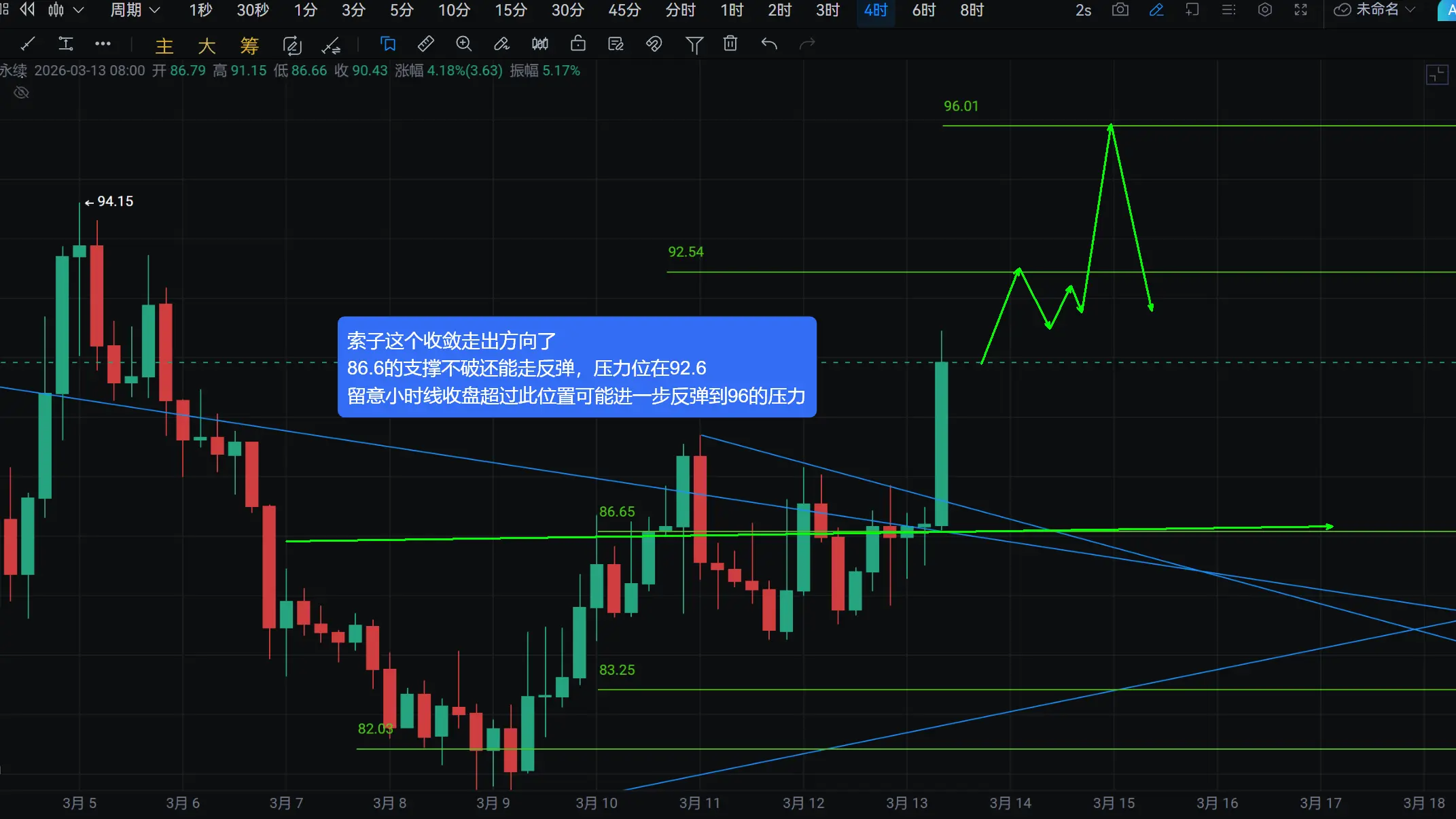Viewport: 1456px width, 819px height.
Task: Click the trash delete drawings icon
Action: pyautogui.click(x=730, y=44)
